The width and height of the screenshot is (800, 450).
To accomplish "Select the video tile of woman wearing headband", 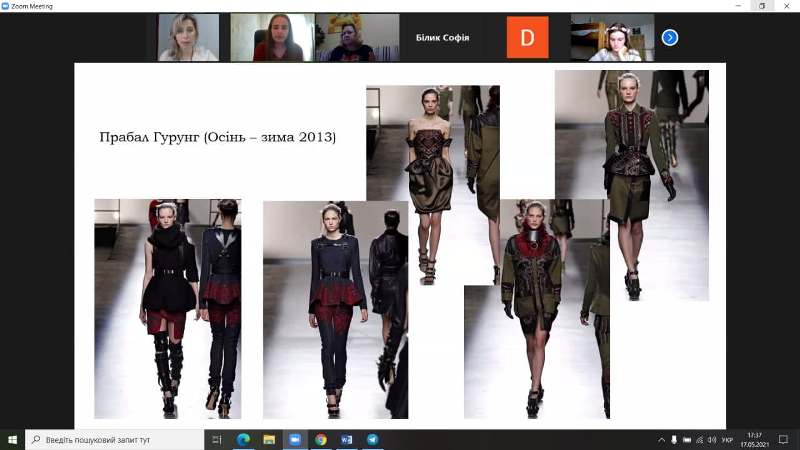I will [x=612, y=37].
